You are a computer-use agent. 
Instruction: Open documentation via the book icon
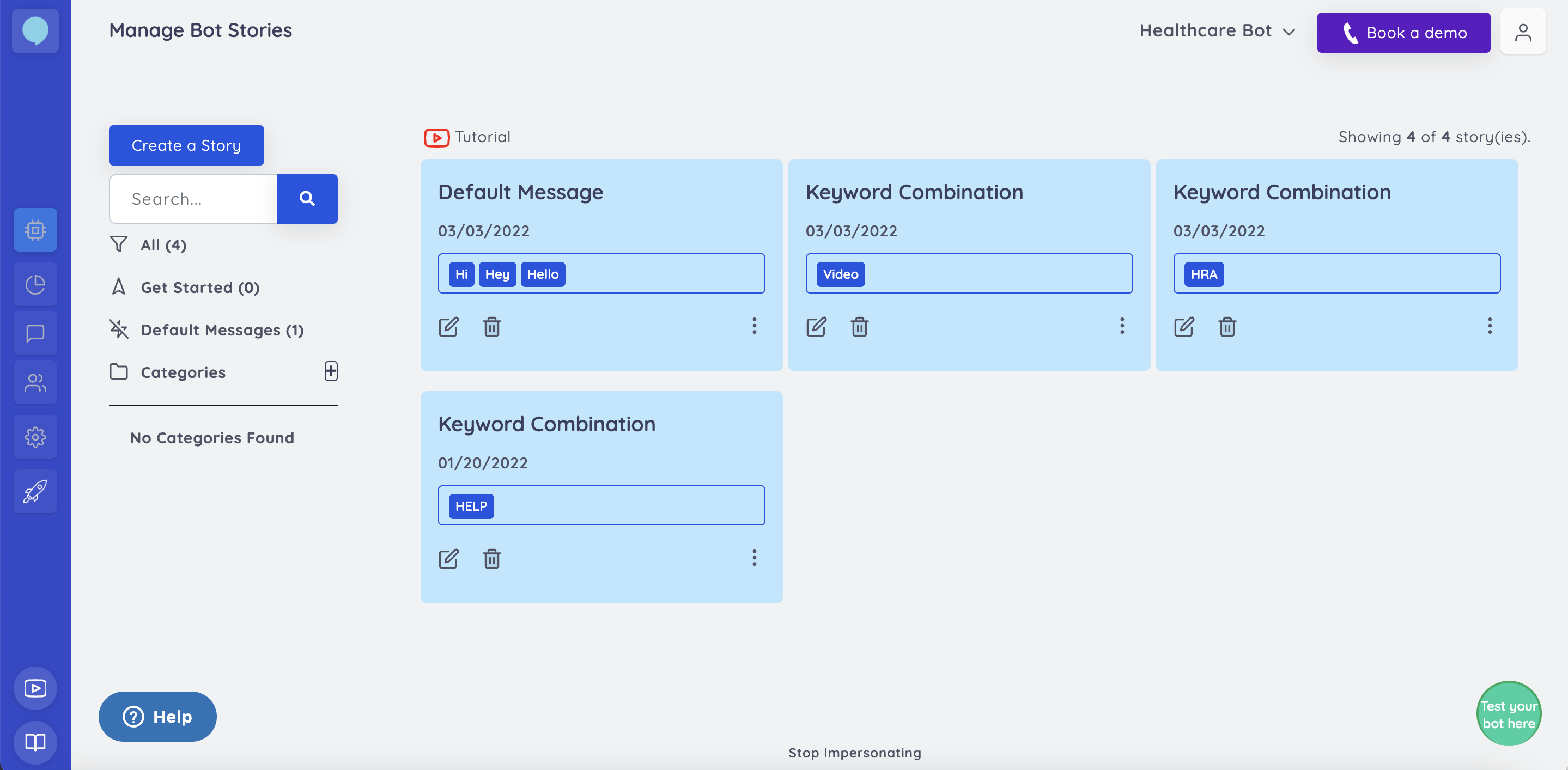point(35,742)
